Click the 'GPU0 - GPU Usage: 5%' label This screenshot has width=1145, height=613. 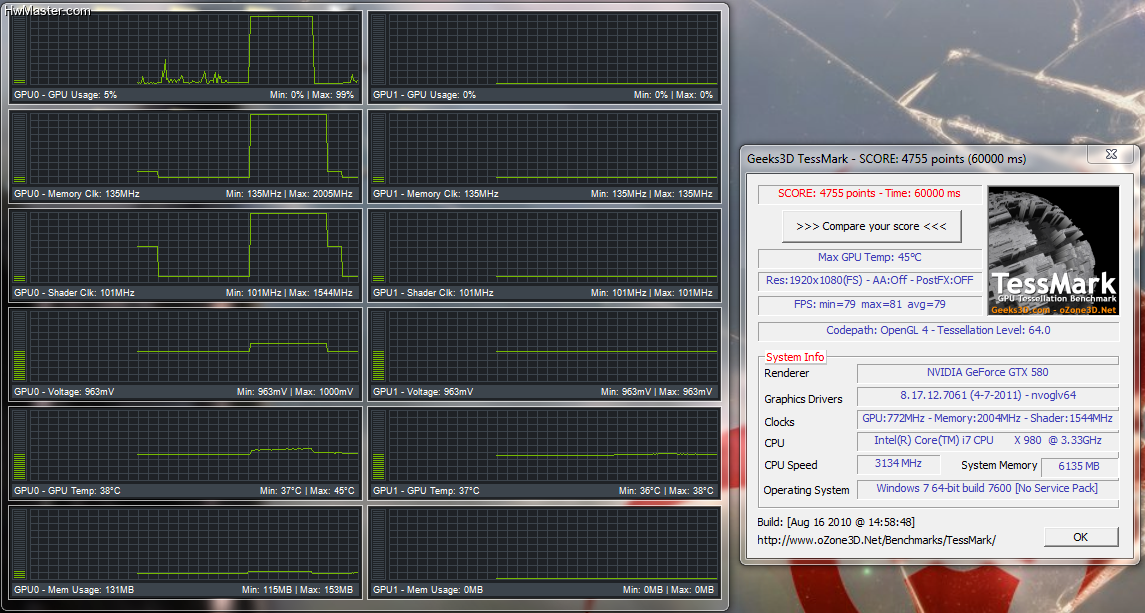(x=65, y=95)
